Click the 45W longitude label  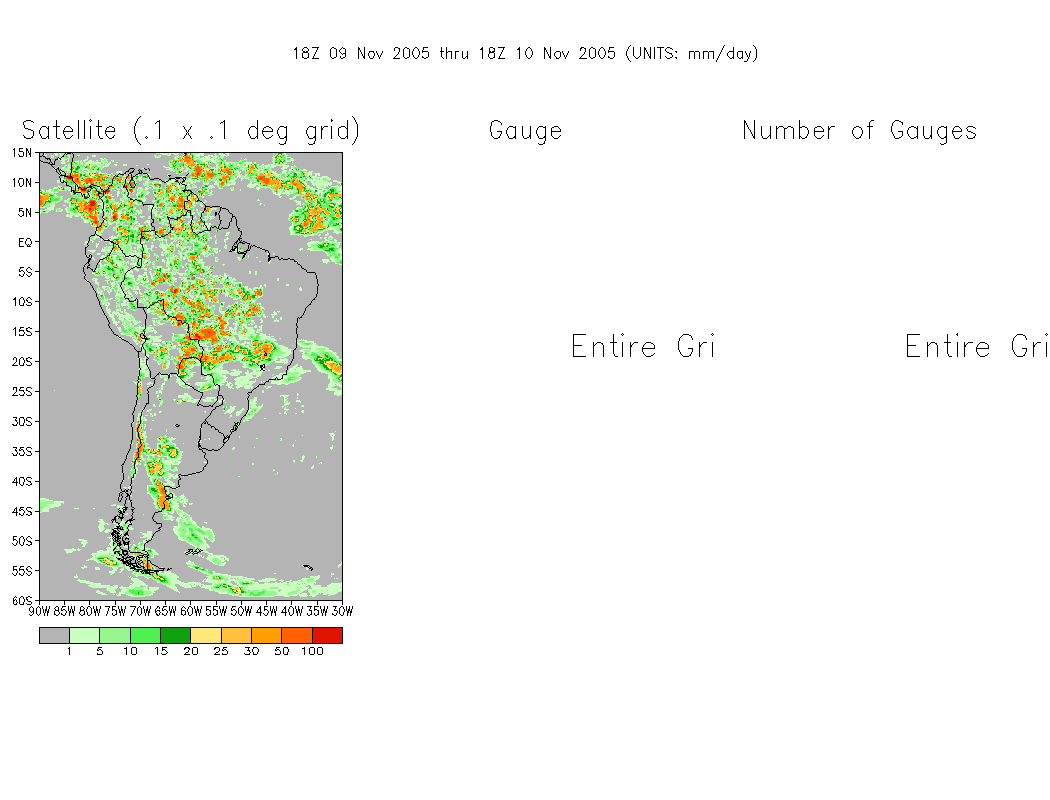tap(267, 611)
